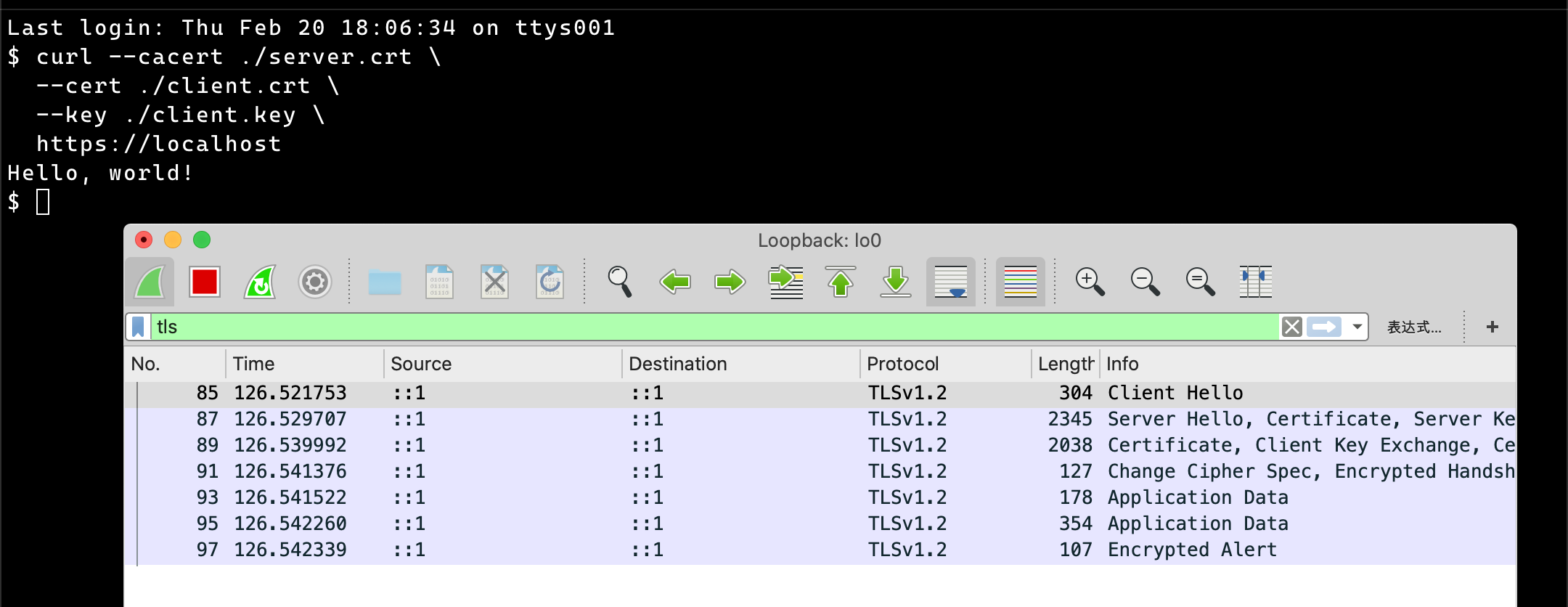The width and height of the screenshot is (1568, 607).
Task: Open a capture file folder icon
Action: pyautogui.click(x=385, y=282)
